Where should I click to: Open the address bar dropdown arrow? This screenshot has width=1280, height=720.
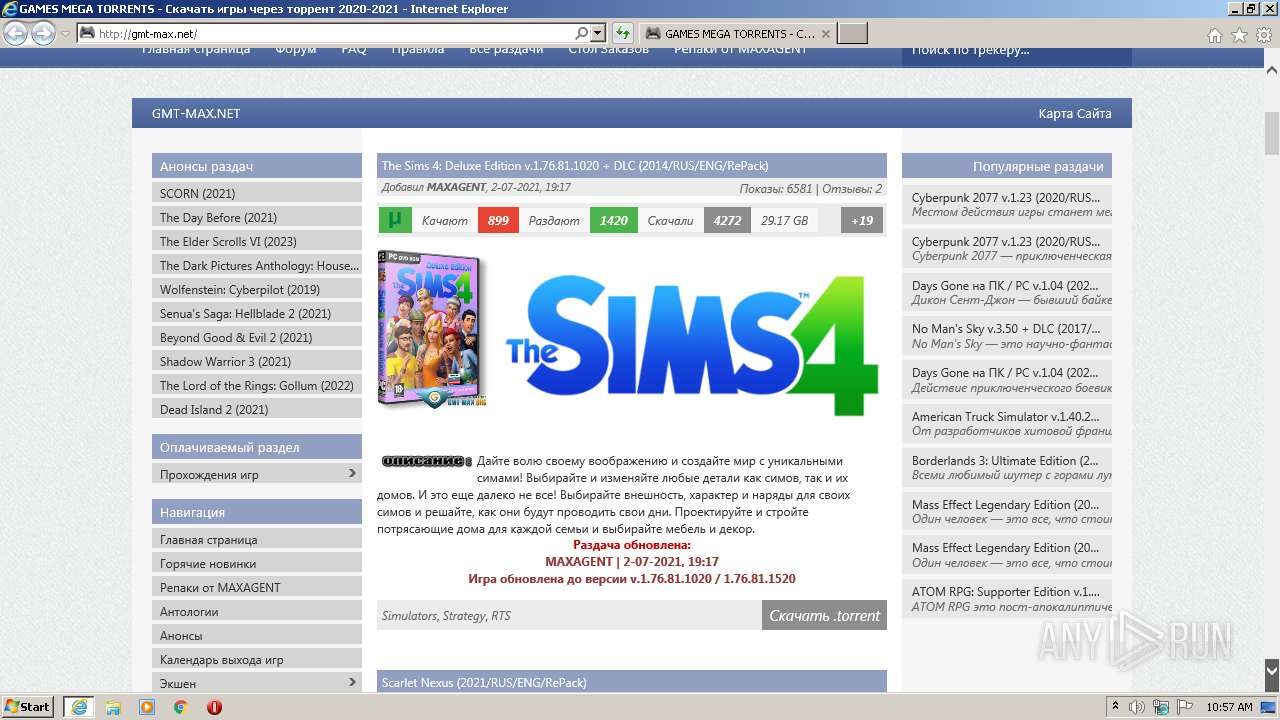(x=598, y=33)
